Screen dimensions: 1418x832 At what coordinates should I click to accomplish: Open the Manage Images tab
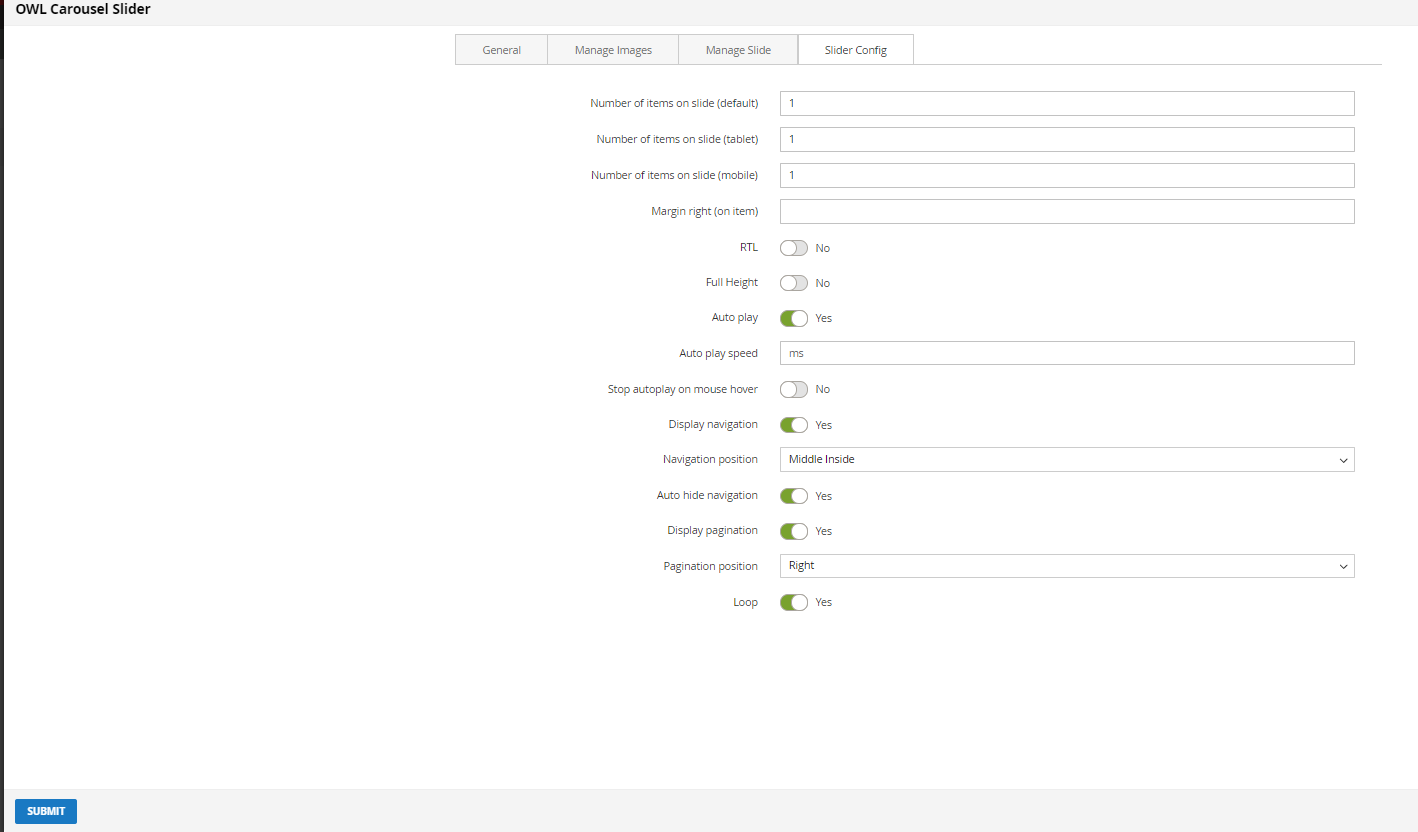[x=613, y=50]
